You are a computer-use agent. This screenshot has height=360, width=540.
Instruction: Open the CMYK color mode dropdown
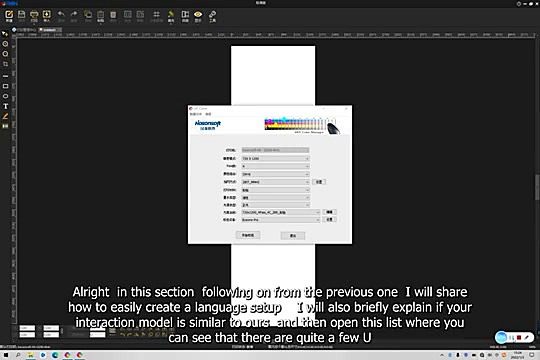pos(275,174)
